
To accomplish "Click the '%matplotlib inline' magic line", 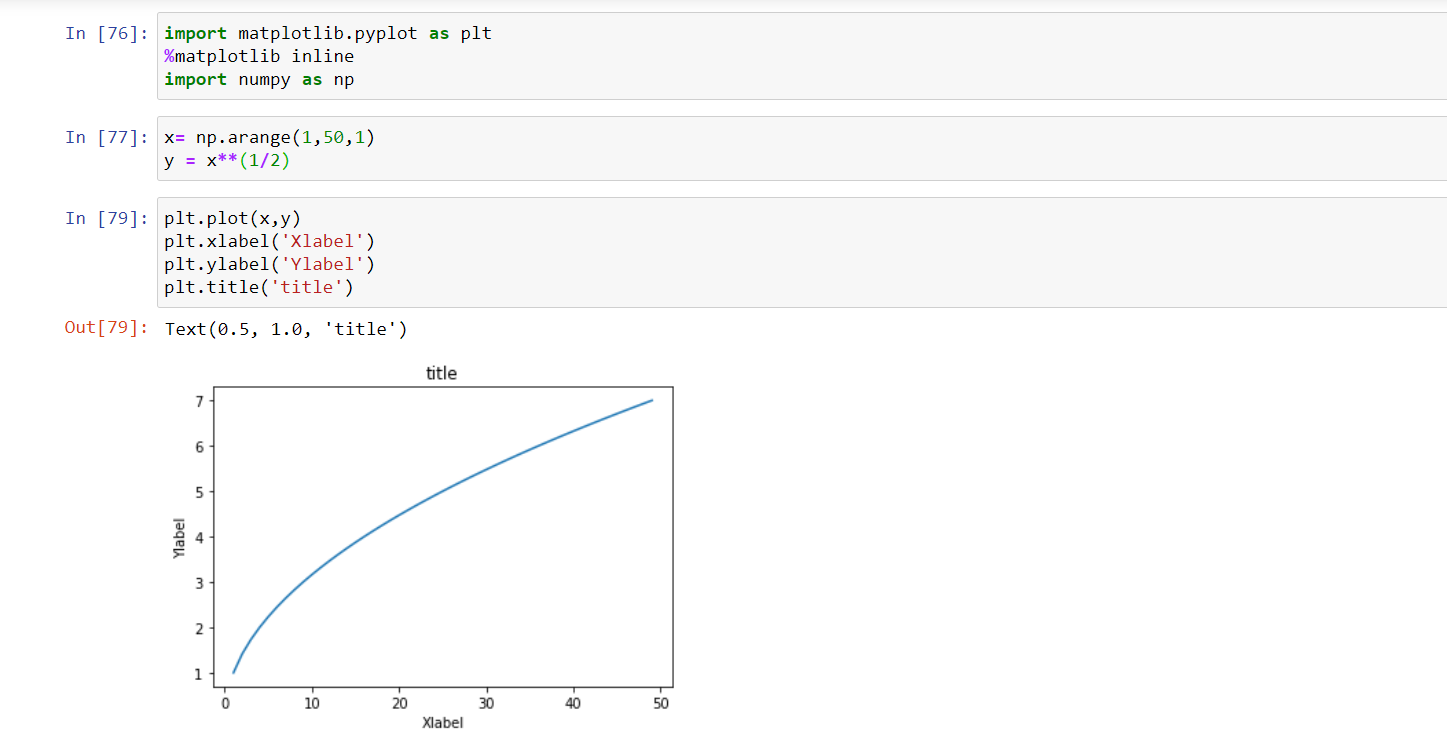I will pos(259,57).
